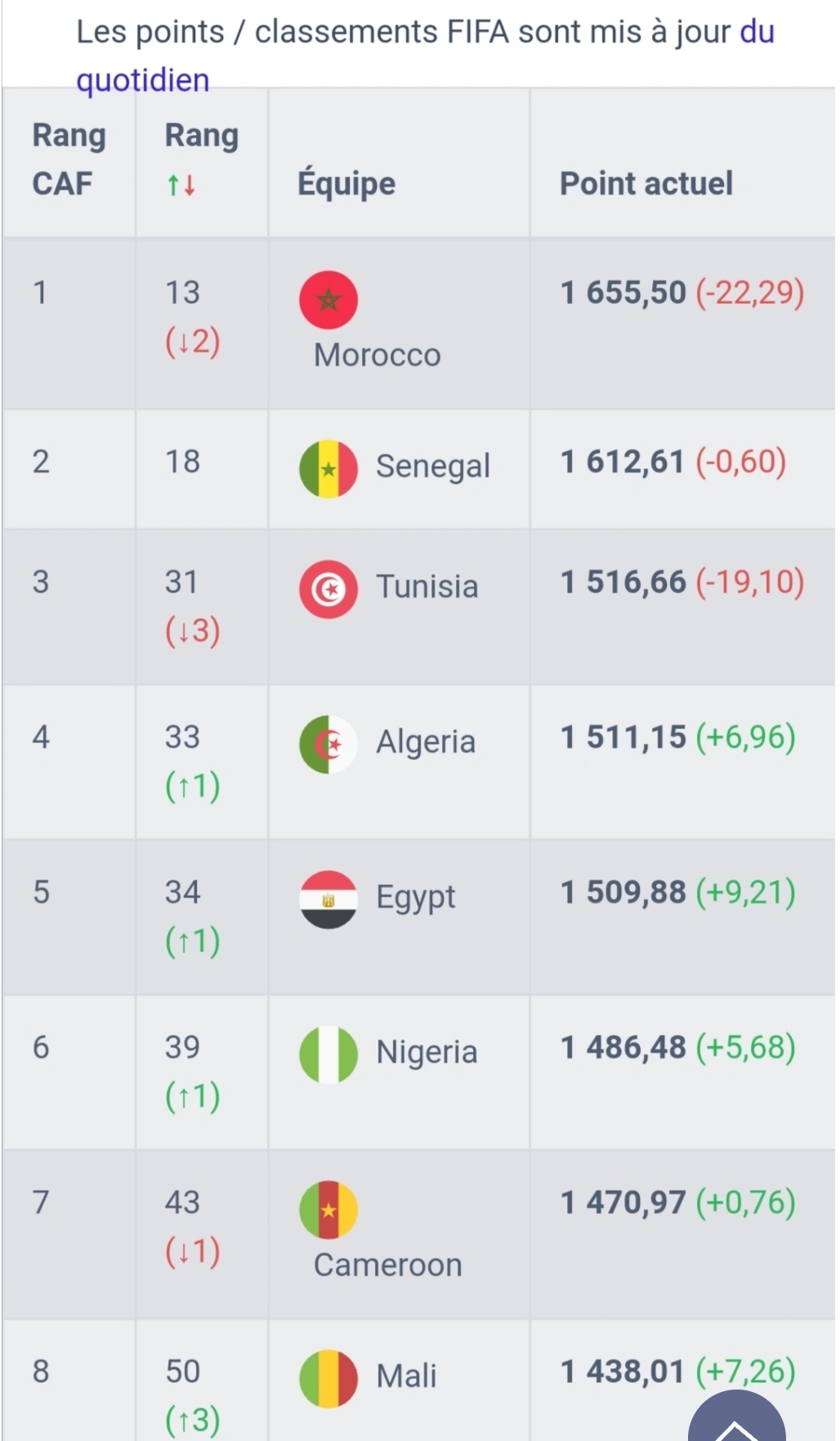Select the Egypt team name
840x1441 pixels.
[415, 897]
